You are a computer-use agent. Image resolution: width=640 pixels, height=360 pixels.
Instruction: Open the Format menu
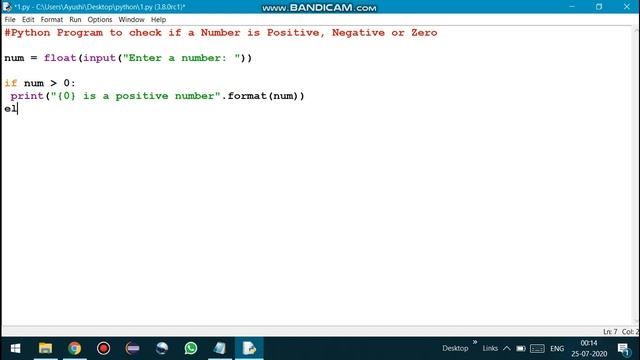pyautogui.click(x=51, y=20)
